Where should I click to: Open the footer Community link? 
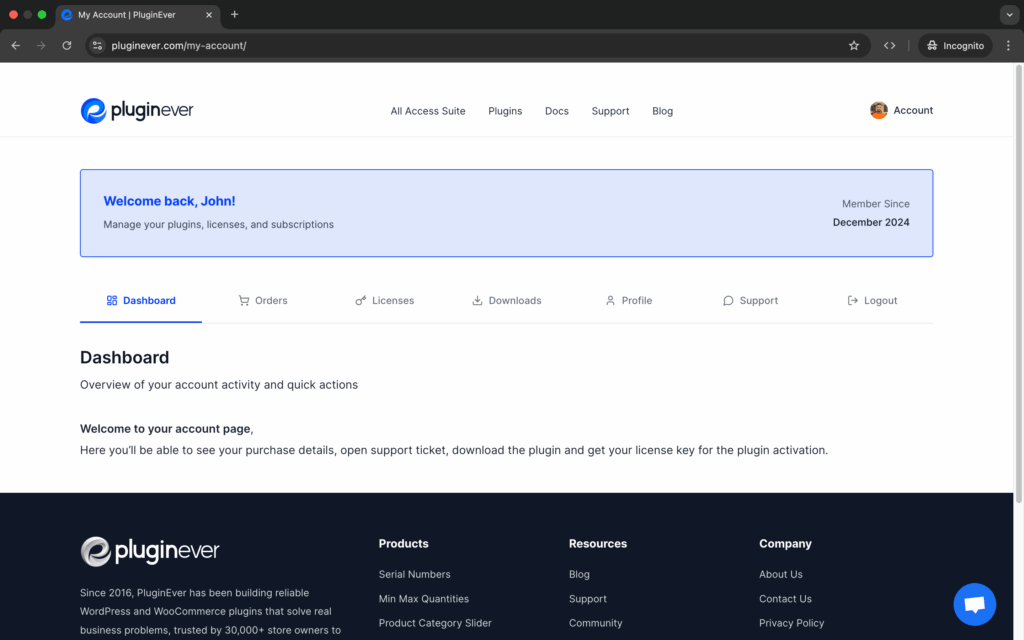595,623
